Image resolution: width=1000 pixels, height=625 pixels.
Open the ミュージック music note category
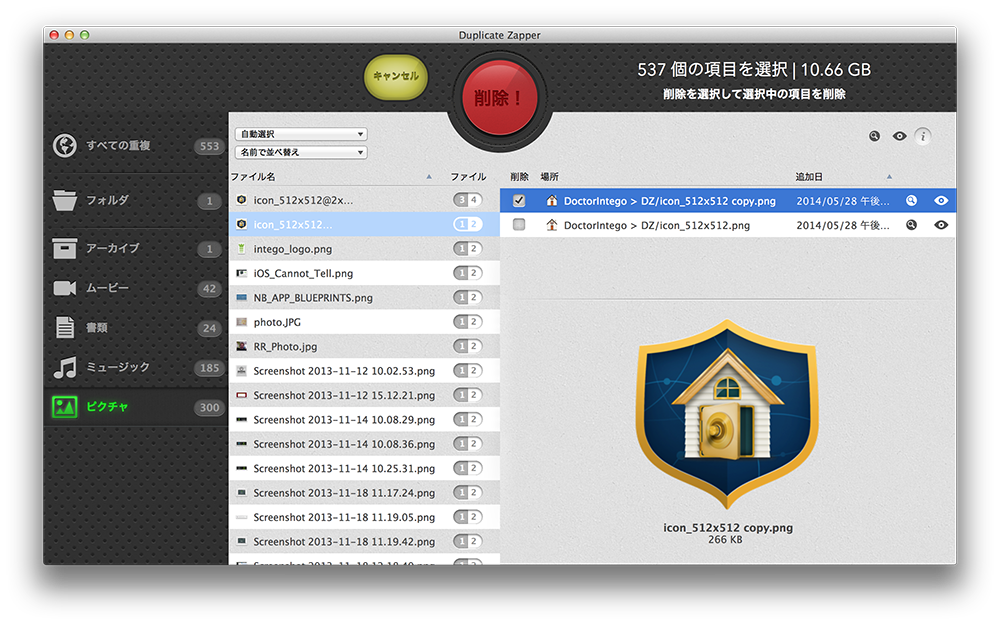[x=65, y=367]
